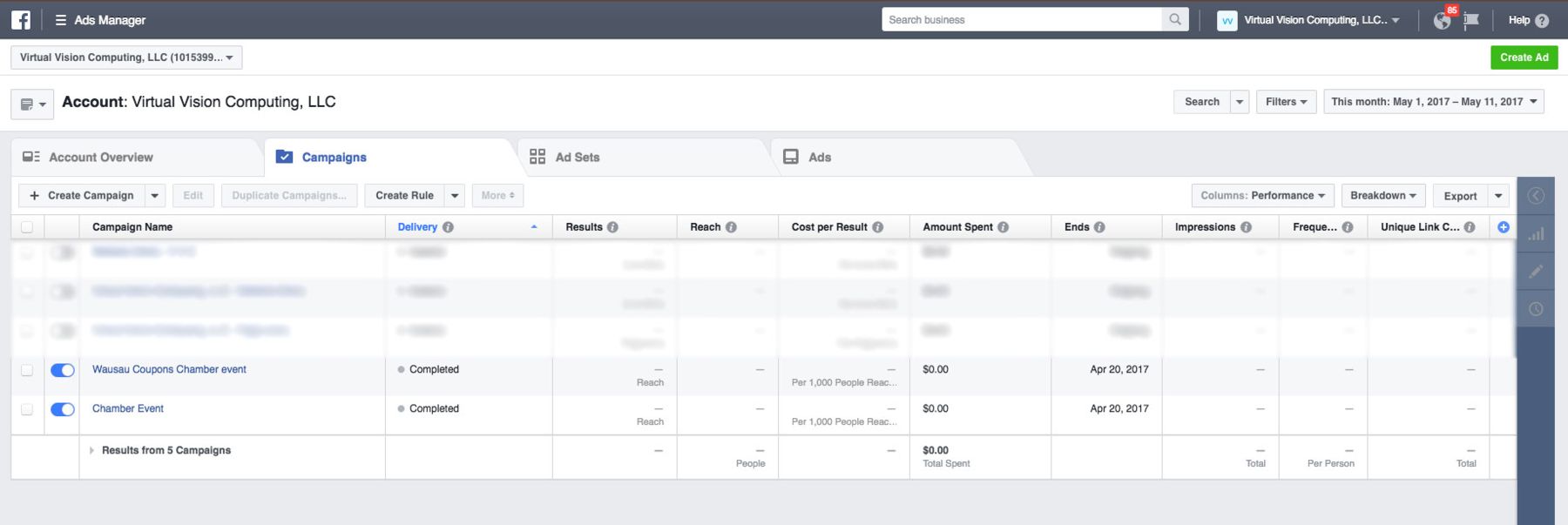The height and width of the screenshot is (525, 1568).
Task: Toggle the select-all campaigns checkbox
Action: click(27, 227)
